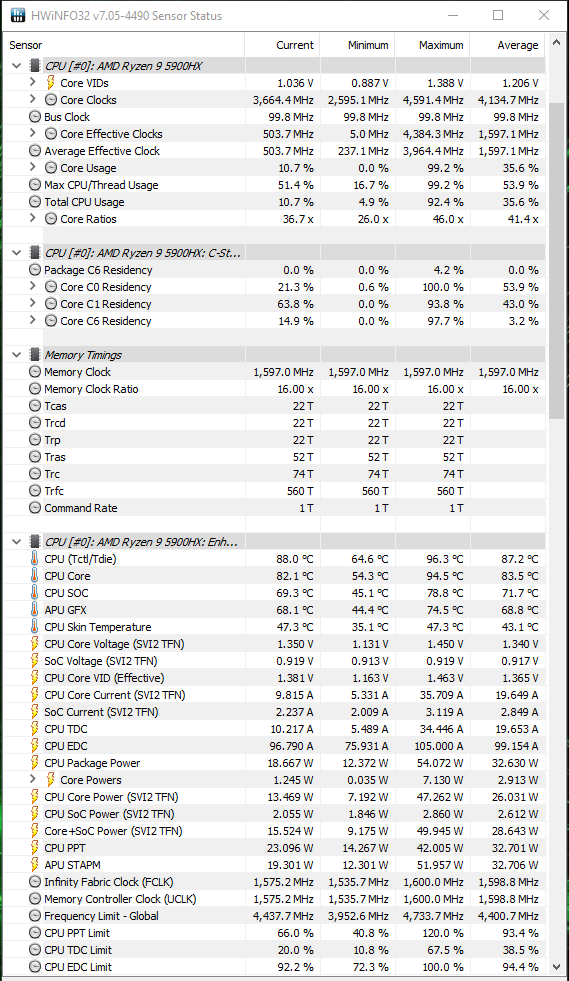Screen dimensions: 569x981
Task: Expand the Core Ratios row
Action: tap(33, 218)
